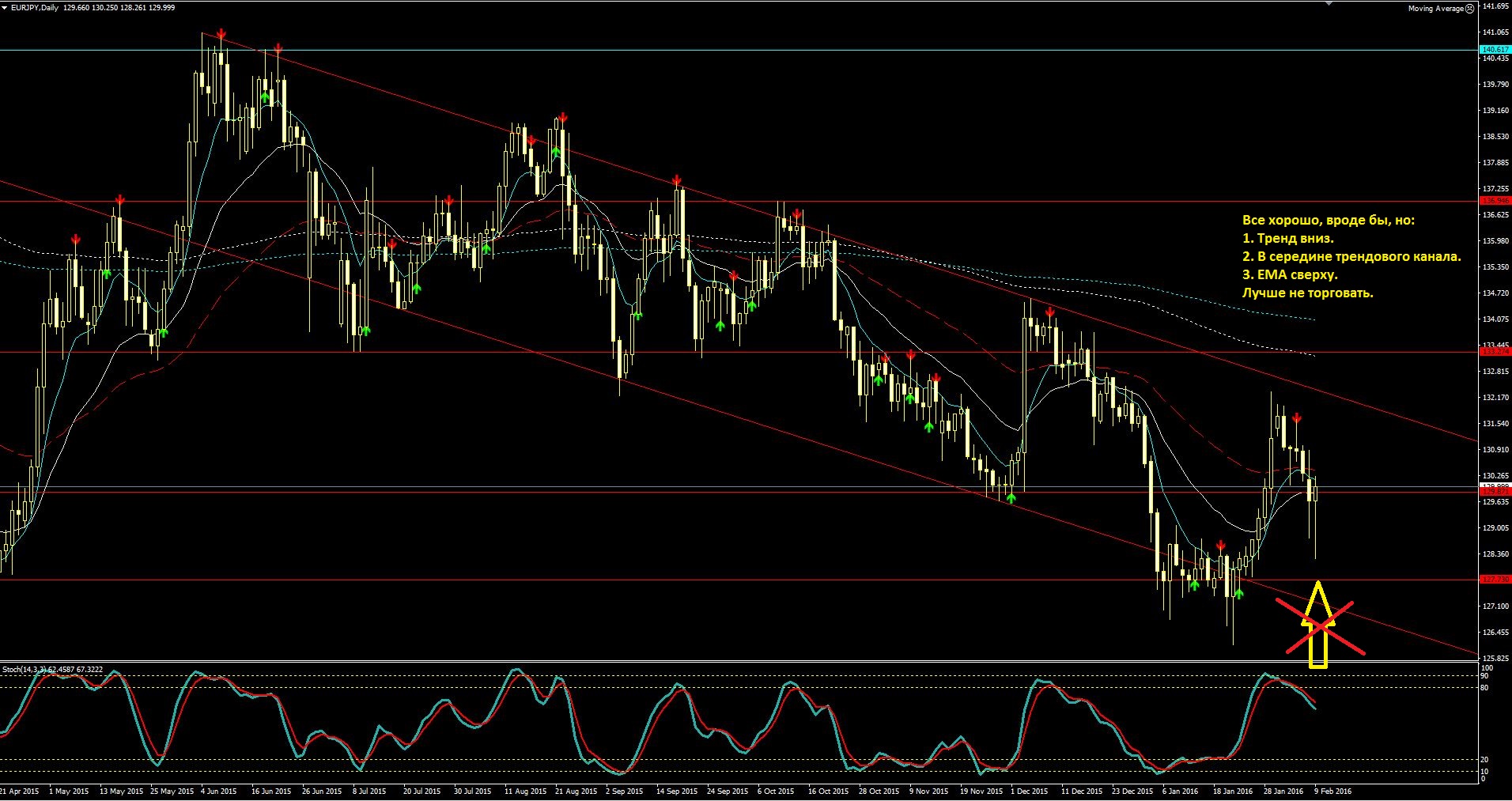Click the 'Все хорошо, вроде бы, но:' text label
Screen dimensions: 1512x801
coord(1329,221)
